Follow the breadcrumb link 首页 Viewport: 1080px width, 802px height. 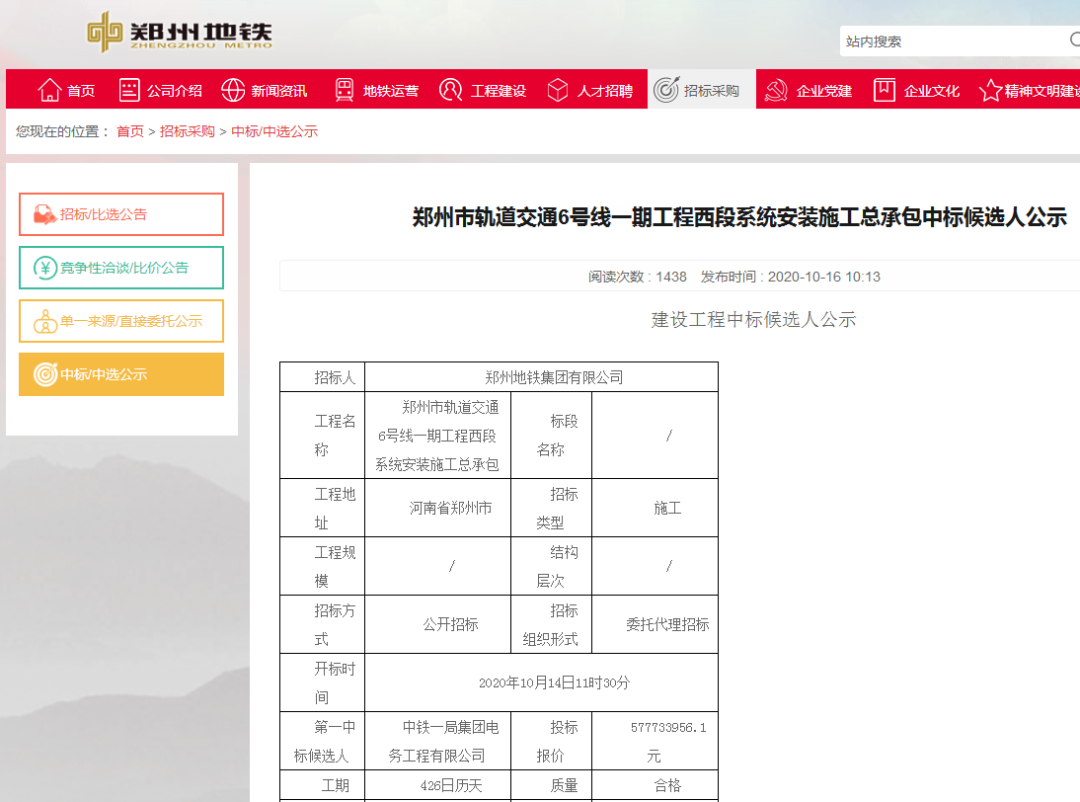[130, 132]
